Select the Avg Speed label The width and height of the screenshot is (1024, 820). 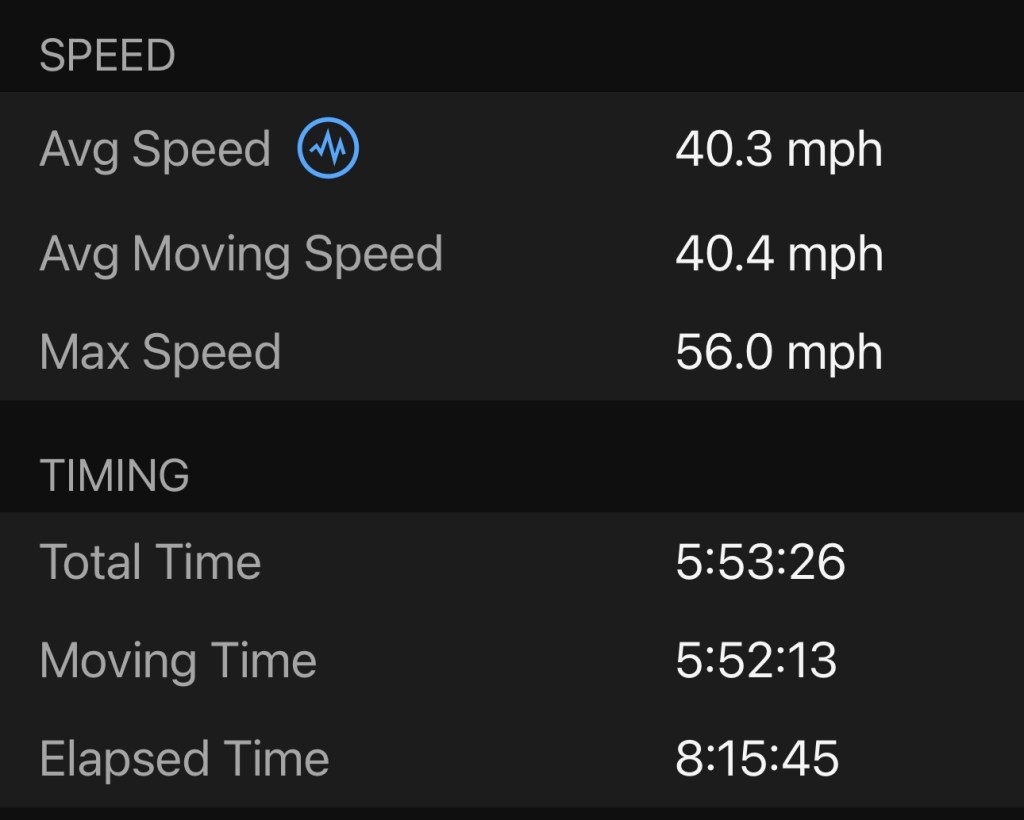(155, 150)
